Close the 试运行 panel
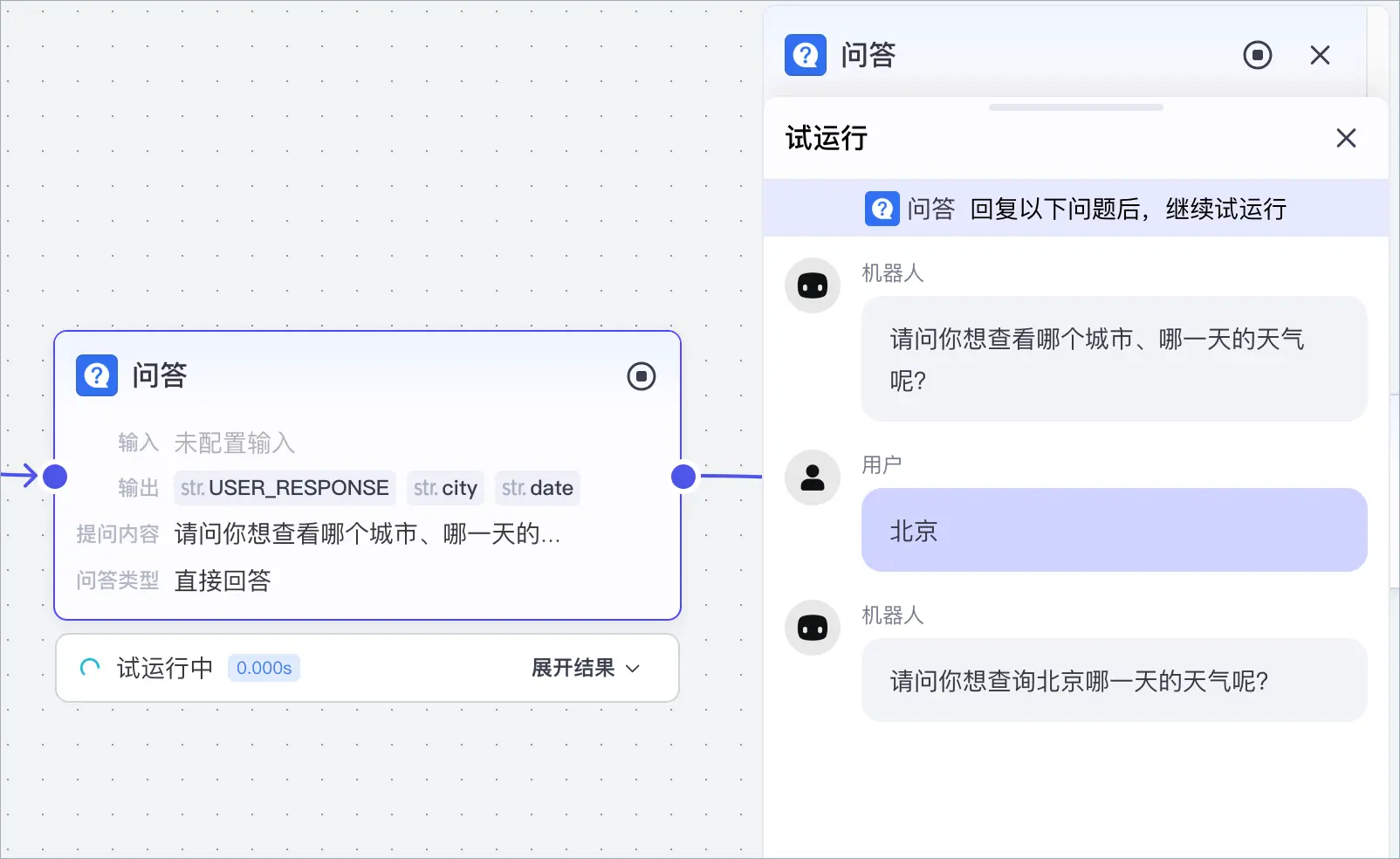The width and height of the screenshot is (1400, 859). tap(1346, 138)
